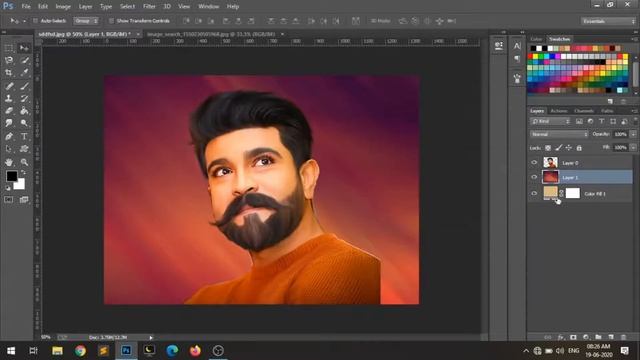Filter for pixel layers

tap(579, 121)
